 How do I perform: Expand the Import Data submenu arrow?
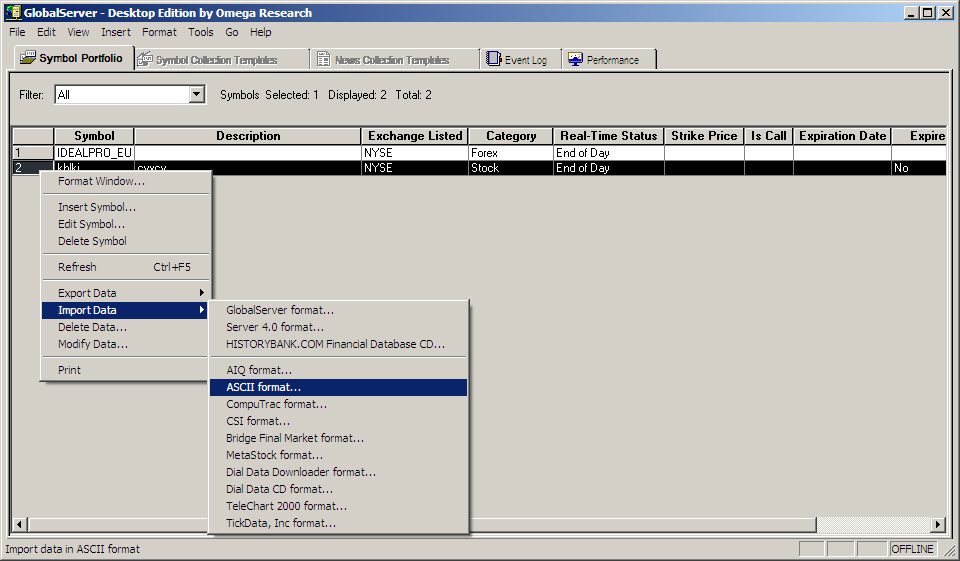pos(201,310)
